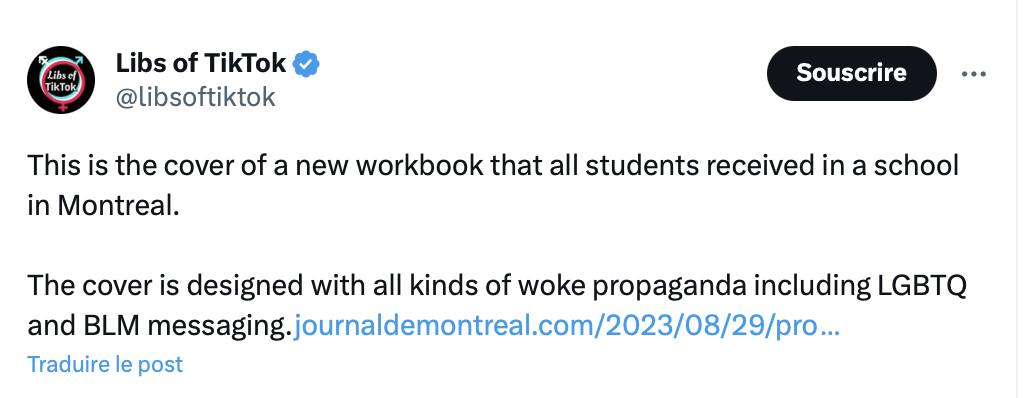Subscribe to Libs of TikTok account
Image resolution: width=1032 pixels, height=398 pixels.
(x=851, y=73)
